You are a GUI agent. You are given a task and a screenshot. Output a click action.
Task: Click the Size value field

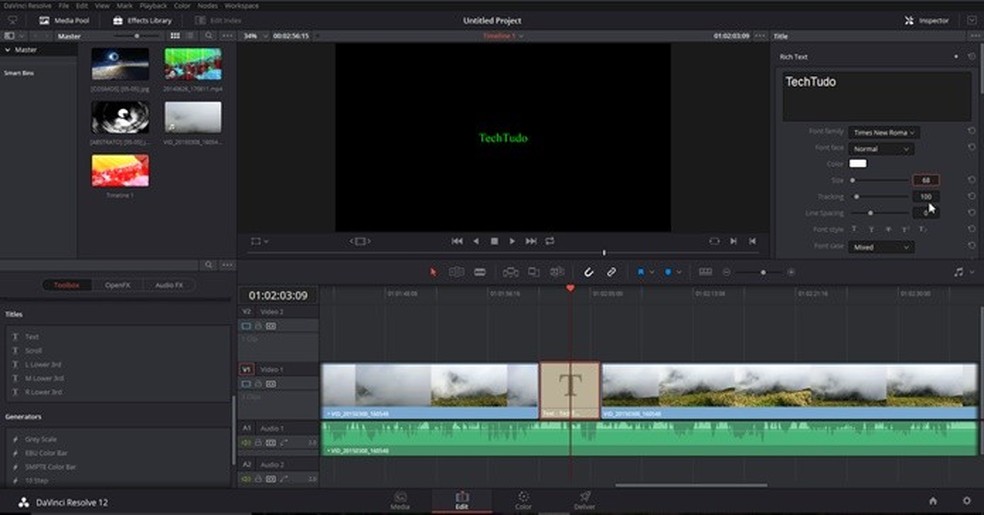(x=926, y=180)
